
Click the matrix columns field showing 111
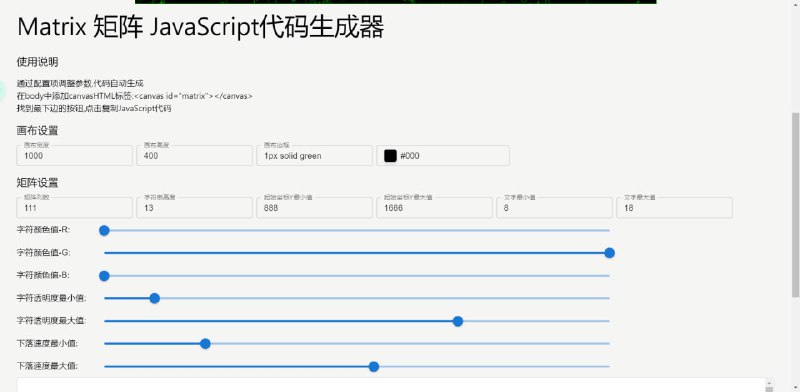(74, 208)
